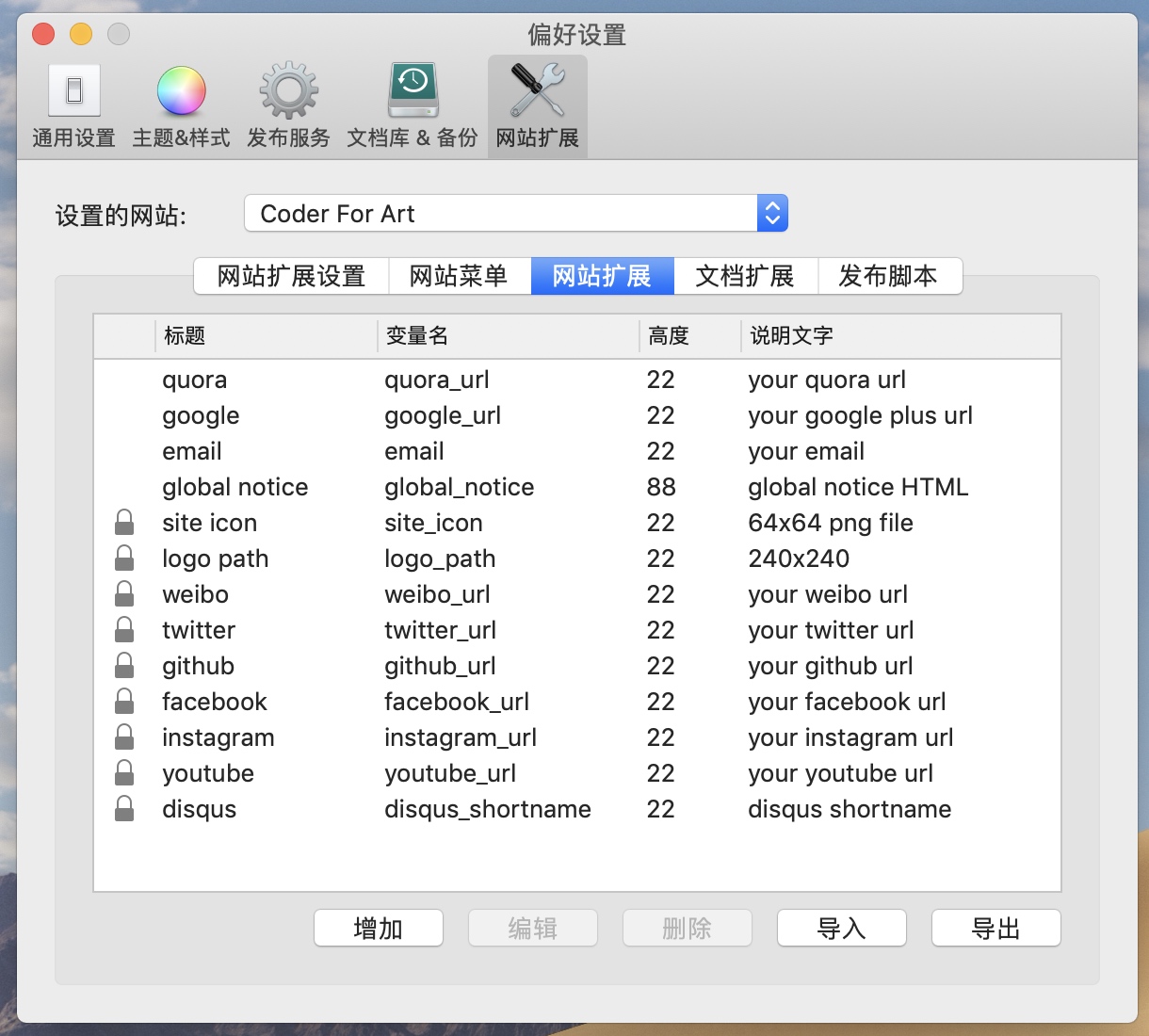The width and height of the screenshot is (1149, 1036).
Task: Sort by the 变量名 column header
Action: click(x=509, y=335)
